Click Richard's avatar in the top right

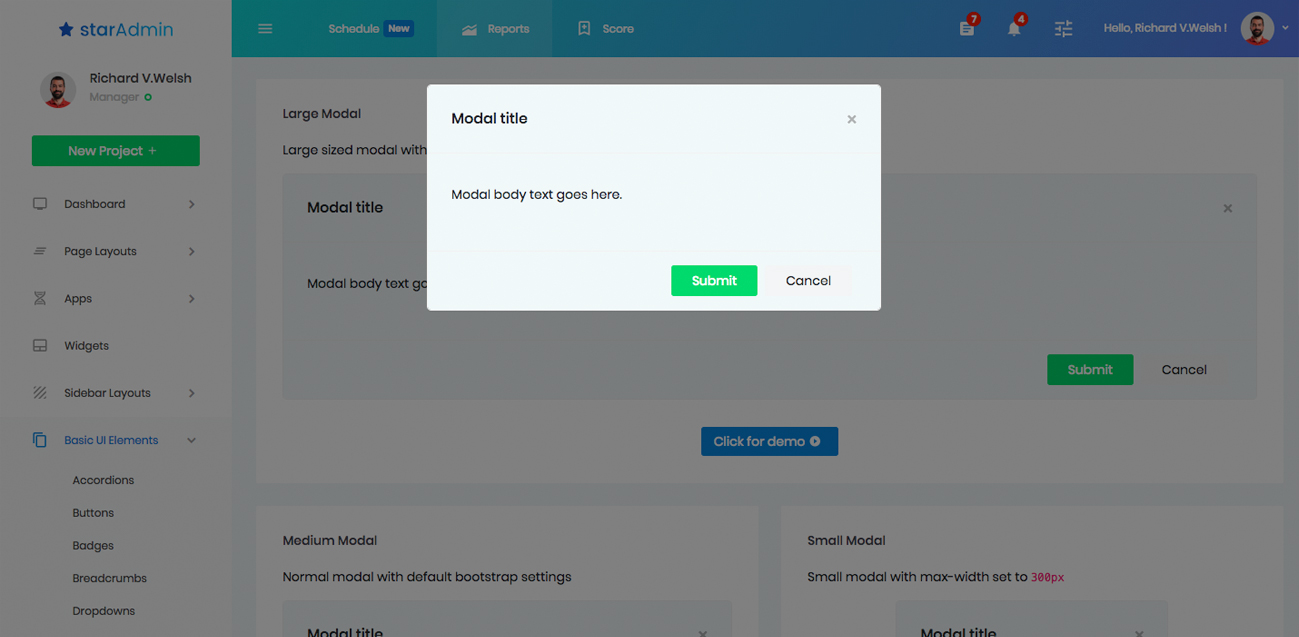click(1257, 29)
